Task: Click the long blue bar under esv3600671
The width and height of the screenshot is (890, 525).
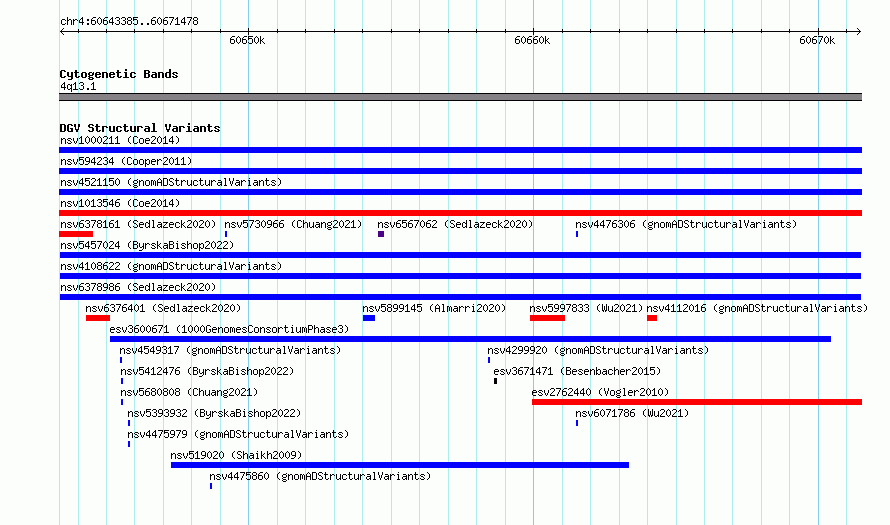Action: pyautogui.click(x=470, y=339)
